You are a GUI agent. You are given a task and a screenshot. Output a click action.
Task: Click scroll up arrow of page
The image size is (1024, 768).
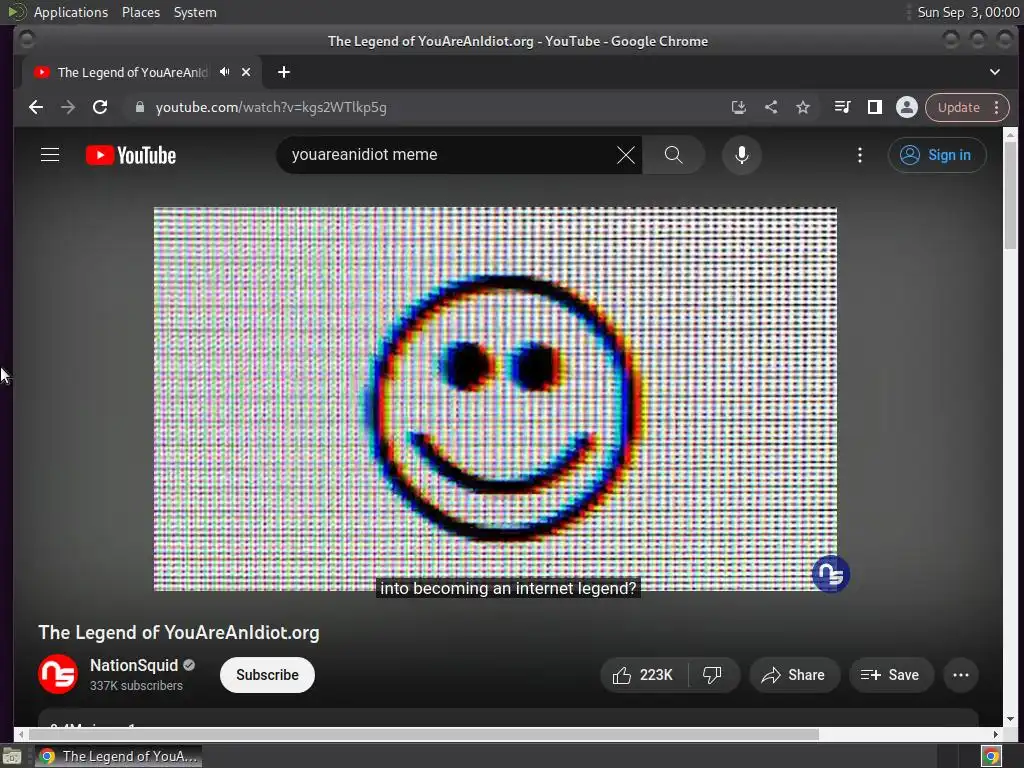pos(1010,134)
